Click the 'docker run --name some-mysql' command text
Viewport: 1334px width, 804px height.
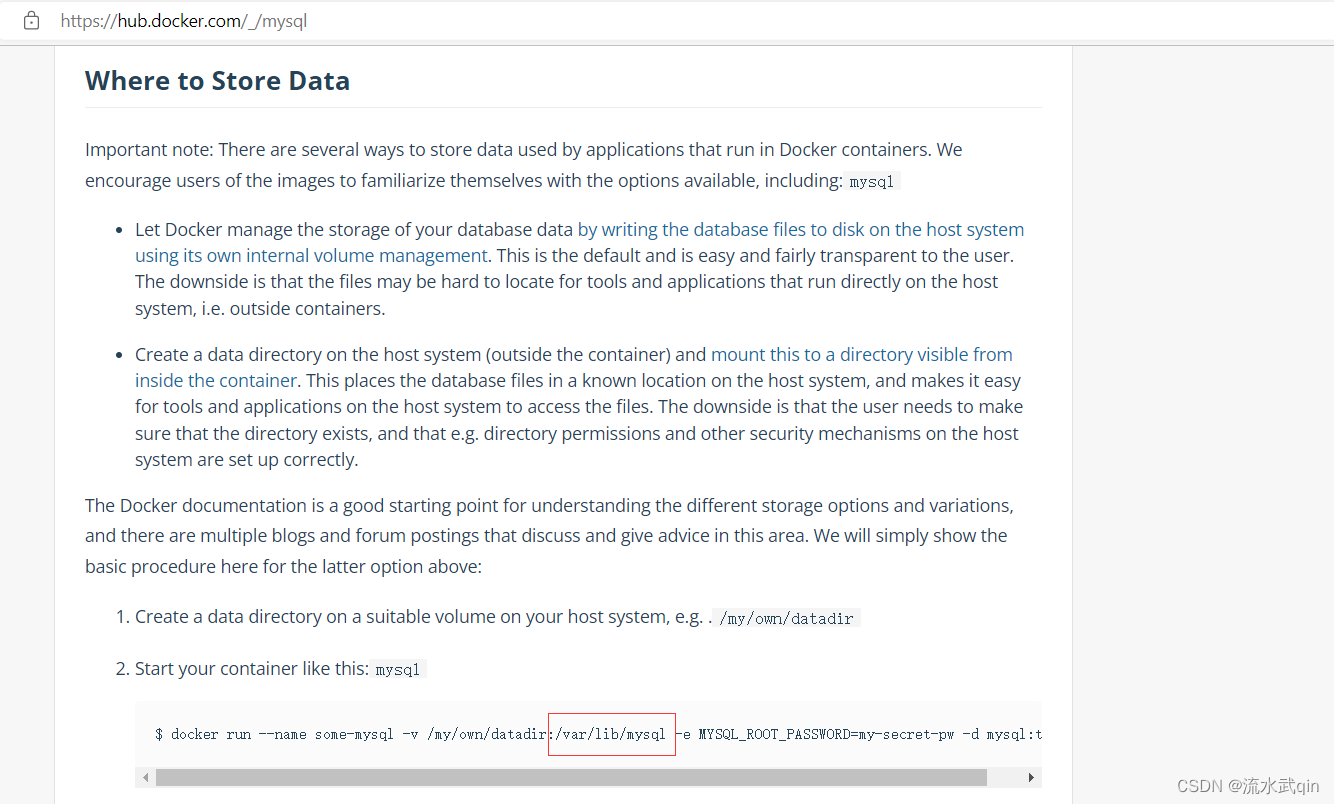click(282, 734)
